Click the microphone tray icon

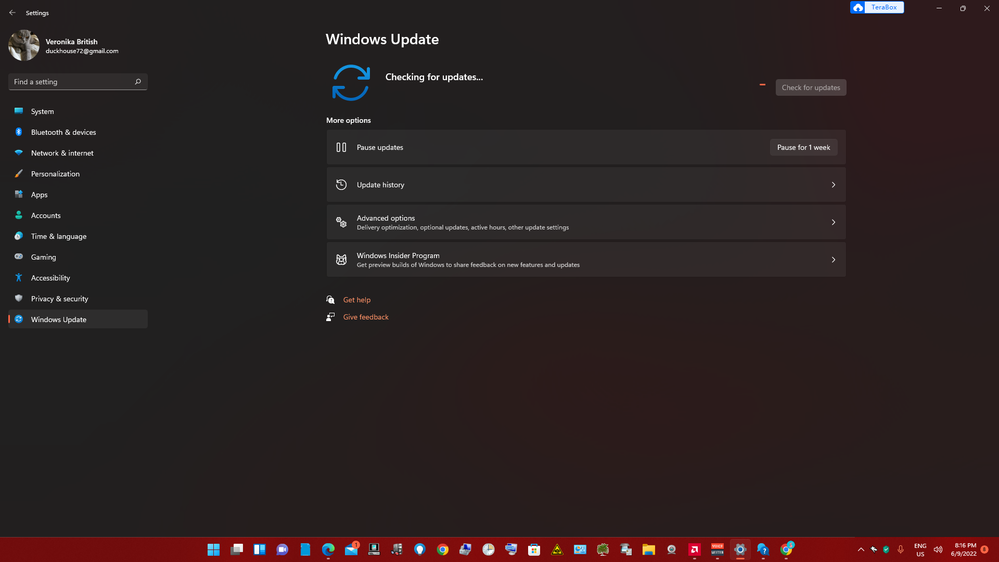[900, 549]
